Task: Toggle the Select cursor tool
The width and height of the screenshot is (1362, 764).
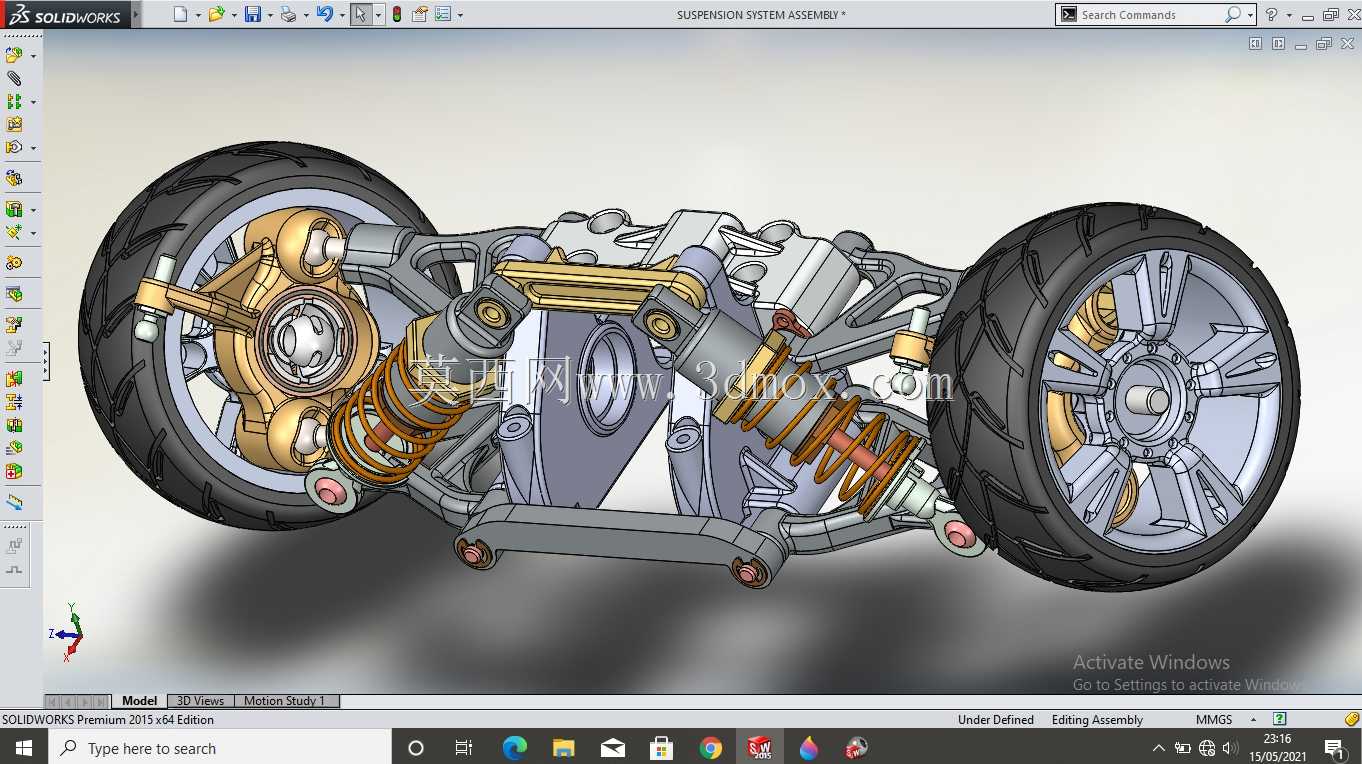Action: (x=361, y=14)
